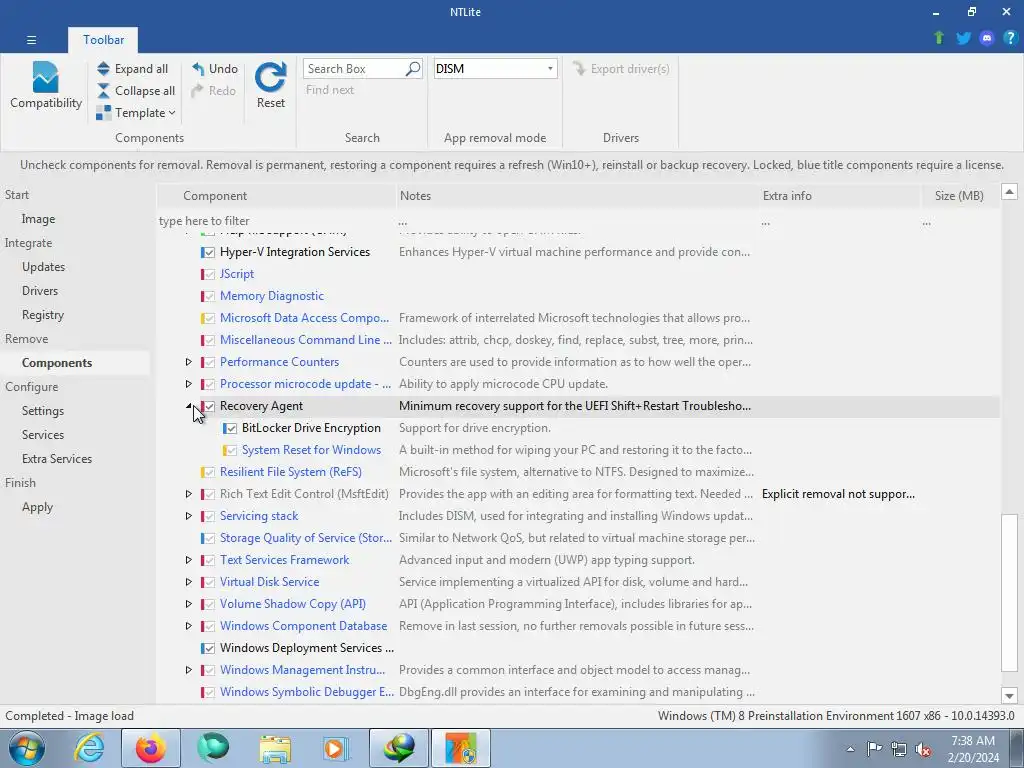Open the Compatibility options icon
The image size is (1024, 768).
pos(45,77)
